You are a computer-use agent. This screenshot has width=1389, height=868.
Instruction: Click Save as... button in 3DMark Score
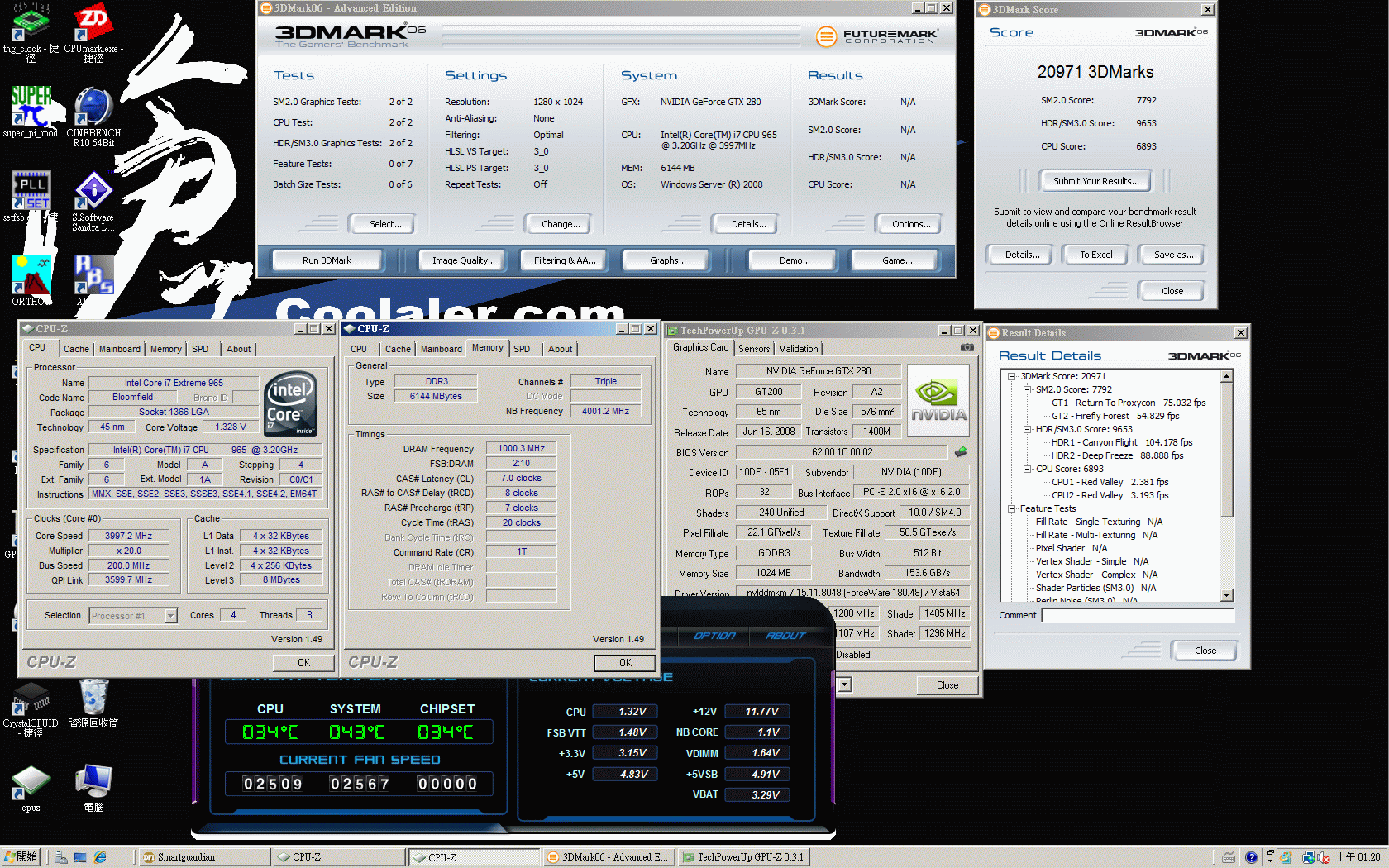1173,255
